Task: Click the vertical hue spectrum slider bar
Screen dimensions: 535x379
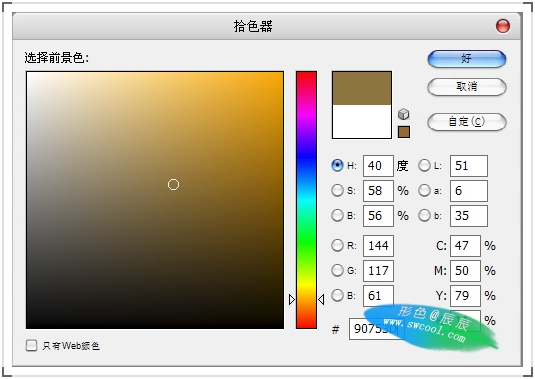Action: point(306,200)
